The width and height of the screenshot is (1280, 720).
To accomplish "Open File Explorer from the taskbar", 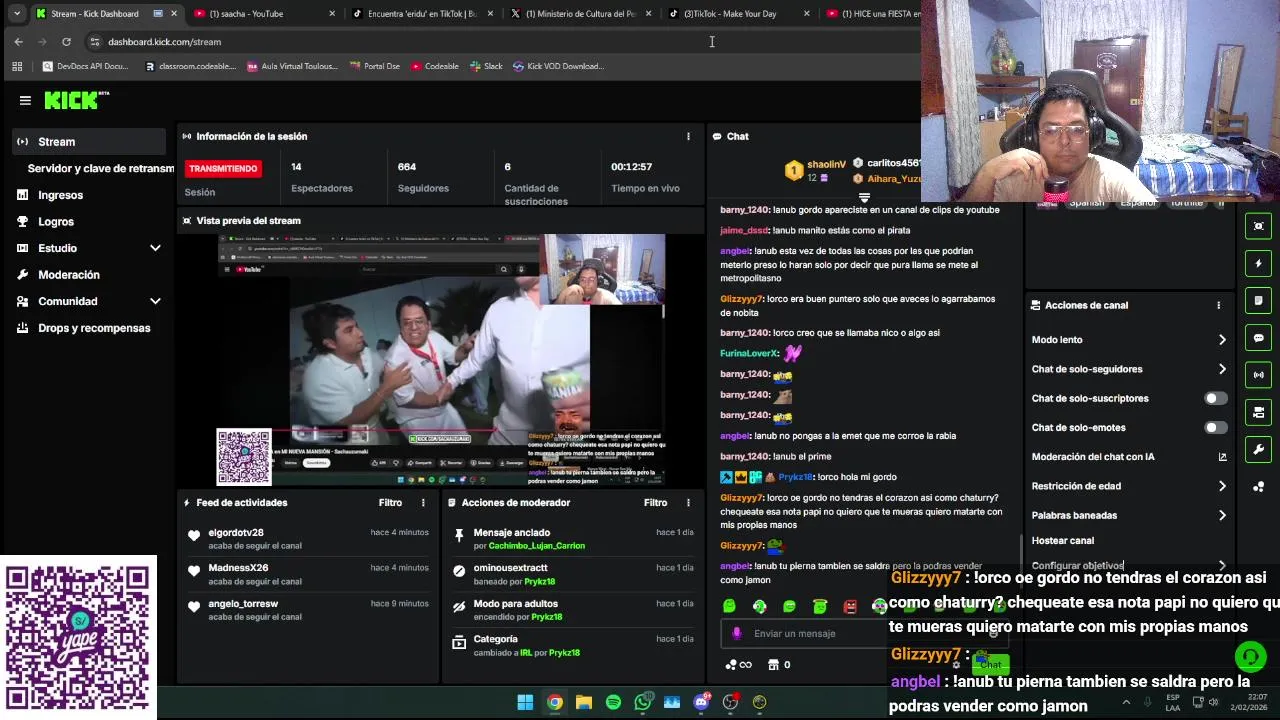I will pyautogui.click(x=584, y=702).
